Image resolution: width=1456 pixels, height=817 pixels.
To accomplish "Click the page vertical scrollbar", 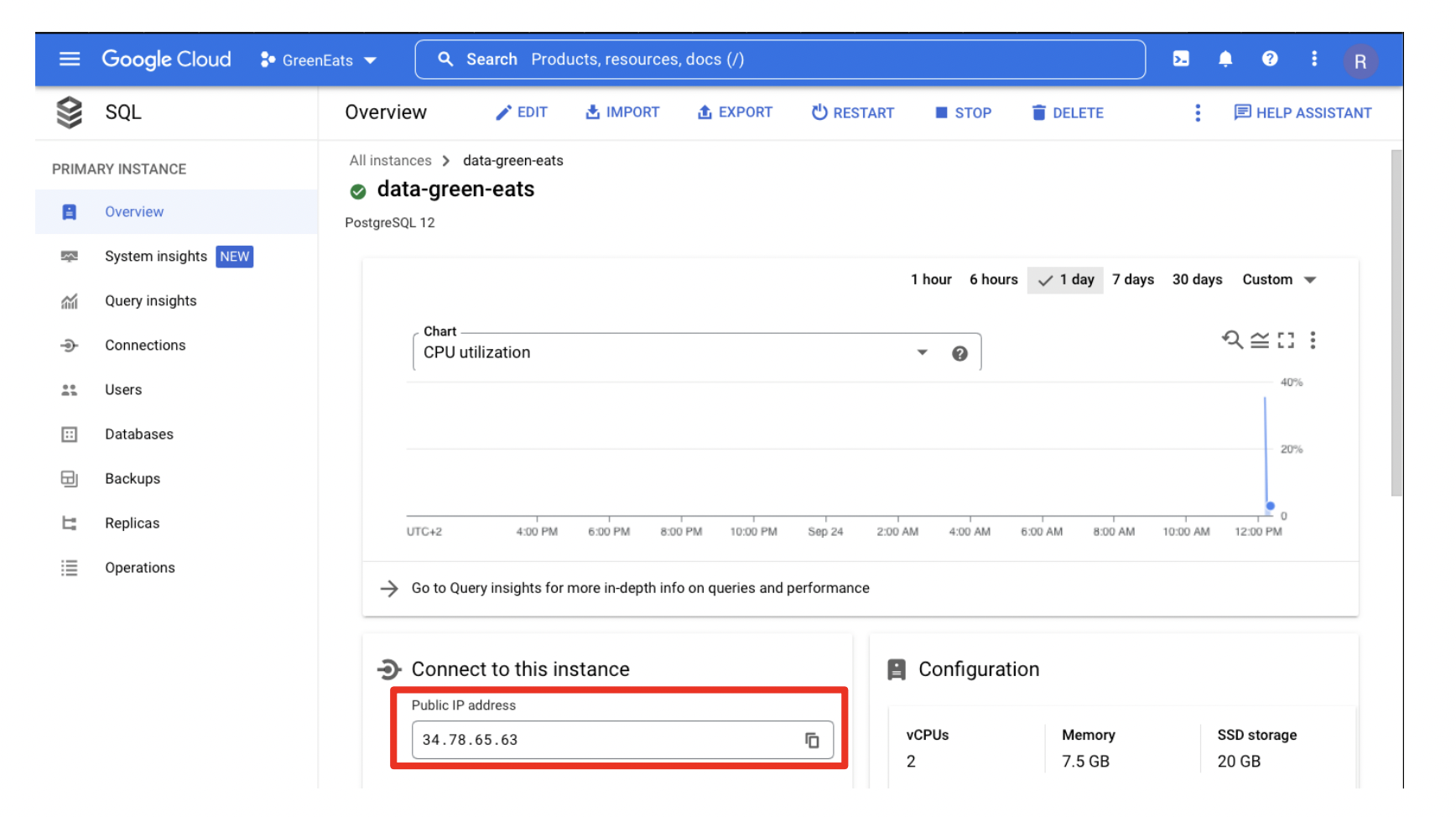I will [x=1396, y=323].
